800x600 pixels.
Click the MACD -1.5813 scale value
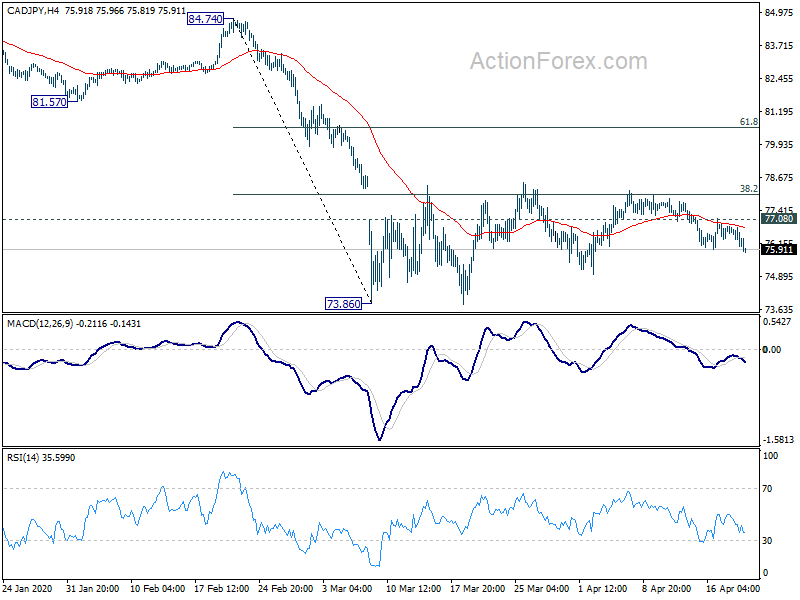coord(778,439)
